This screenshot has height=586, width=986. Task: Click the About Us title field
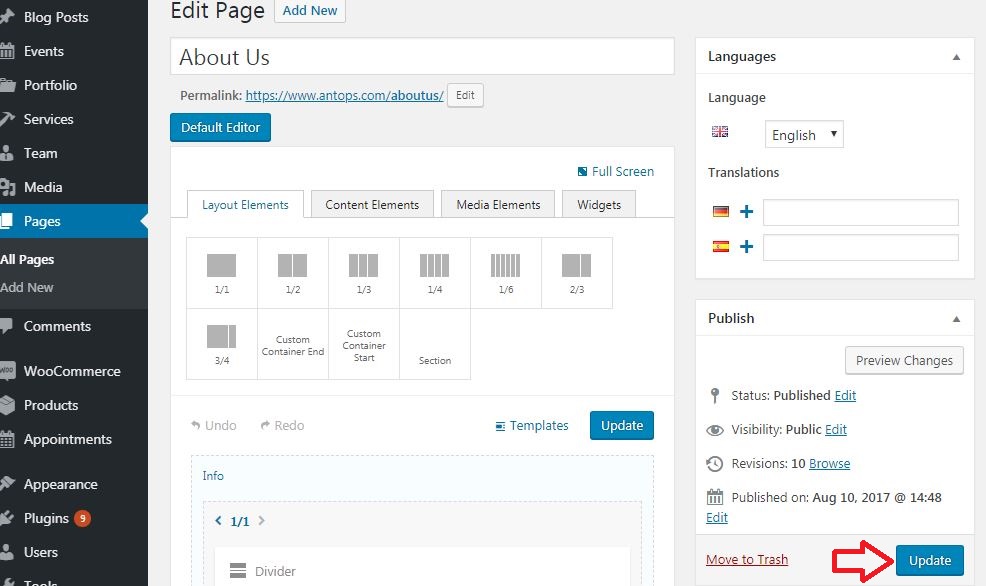click(x=422, y=57)
